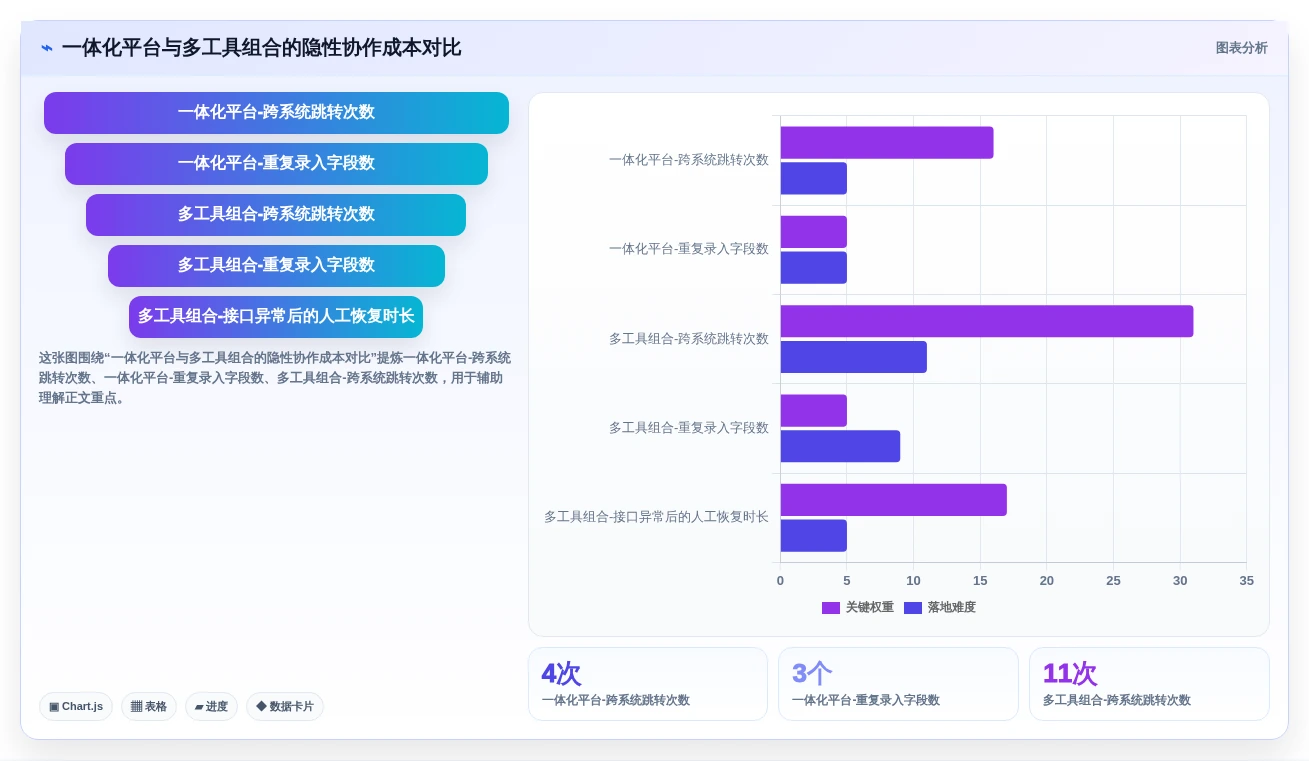Viewport: 1309px width, 761px height.
Task: Click the blue bar for 多工具组合-重复录入字段数
Action: point(841,446)
